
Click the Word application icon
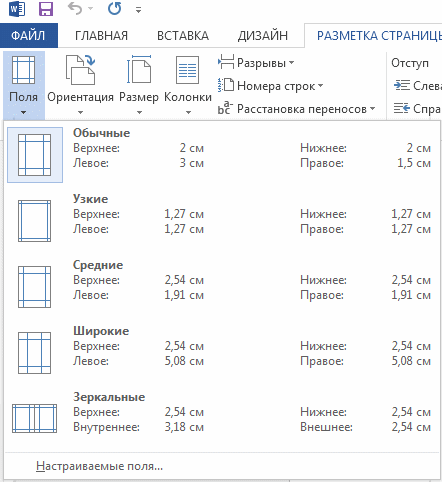(17, 9)
